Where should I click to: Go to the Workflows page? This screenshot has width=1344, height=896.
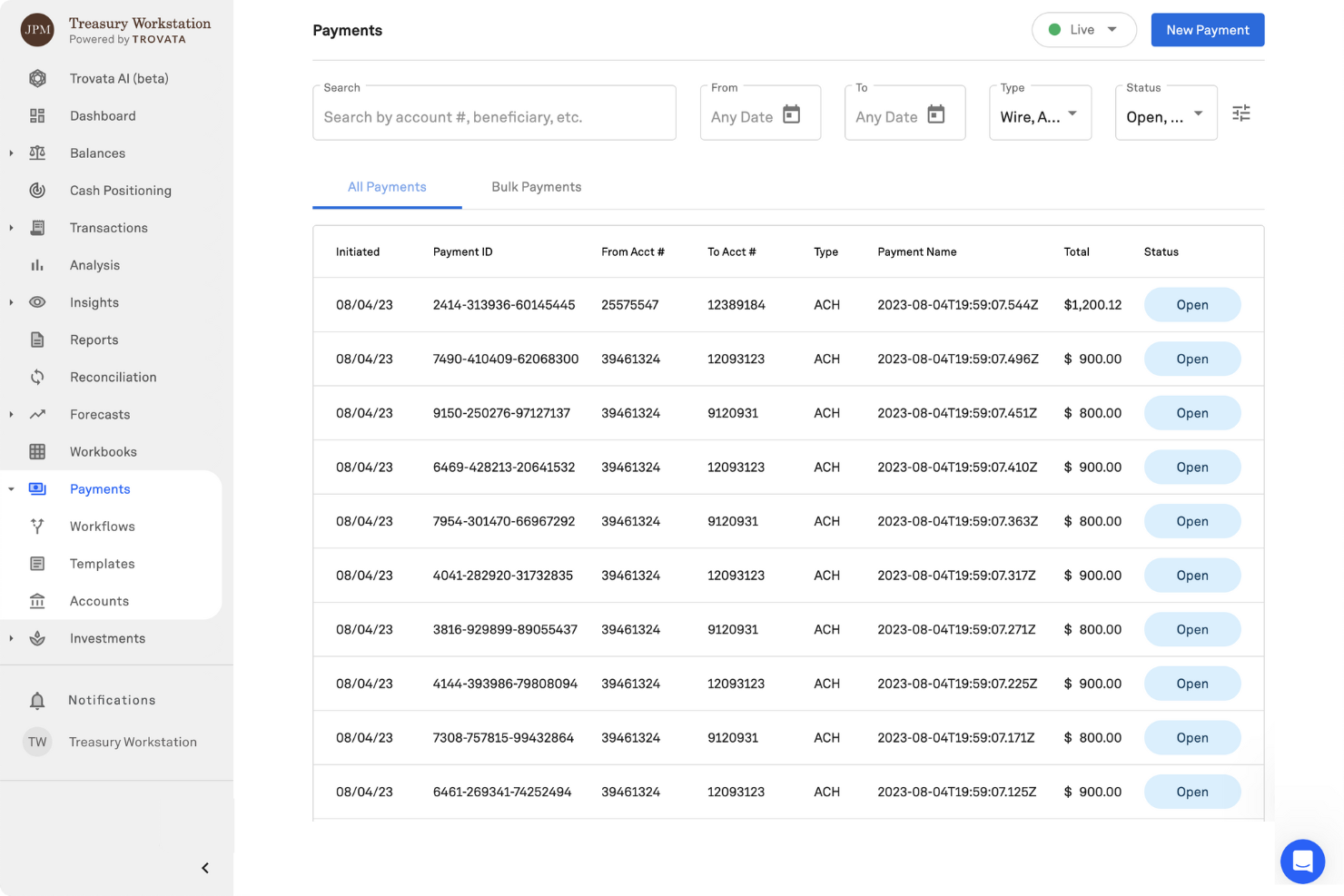[x=102, y=526]
